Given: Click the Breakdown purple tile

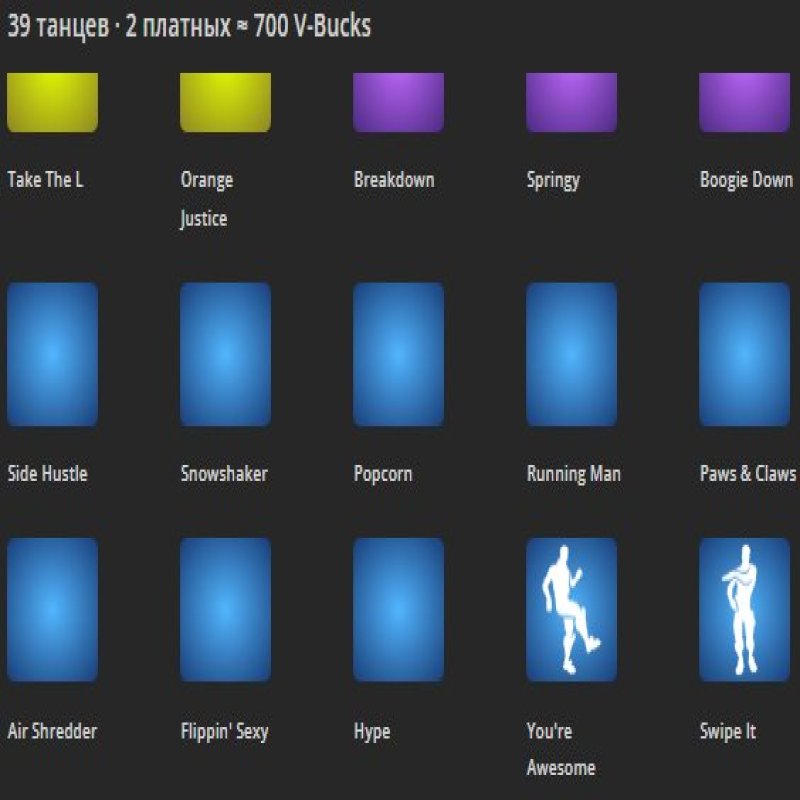Looking at the screenshot, I should (x=398, y=102).
